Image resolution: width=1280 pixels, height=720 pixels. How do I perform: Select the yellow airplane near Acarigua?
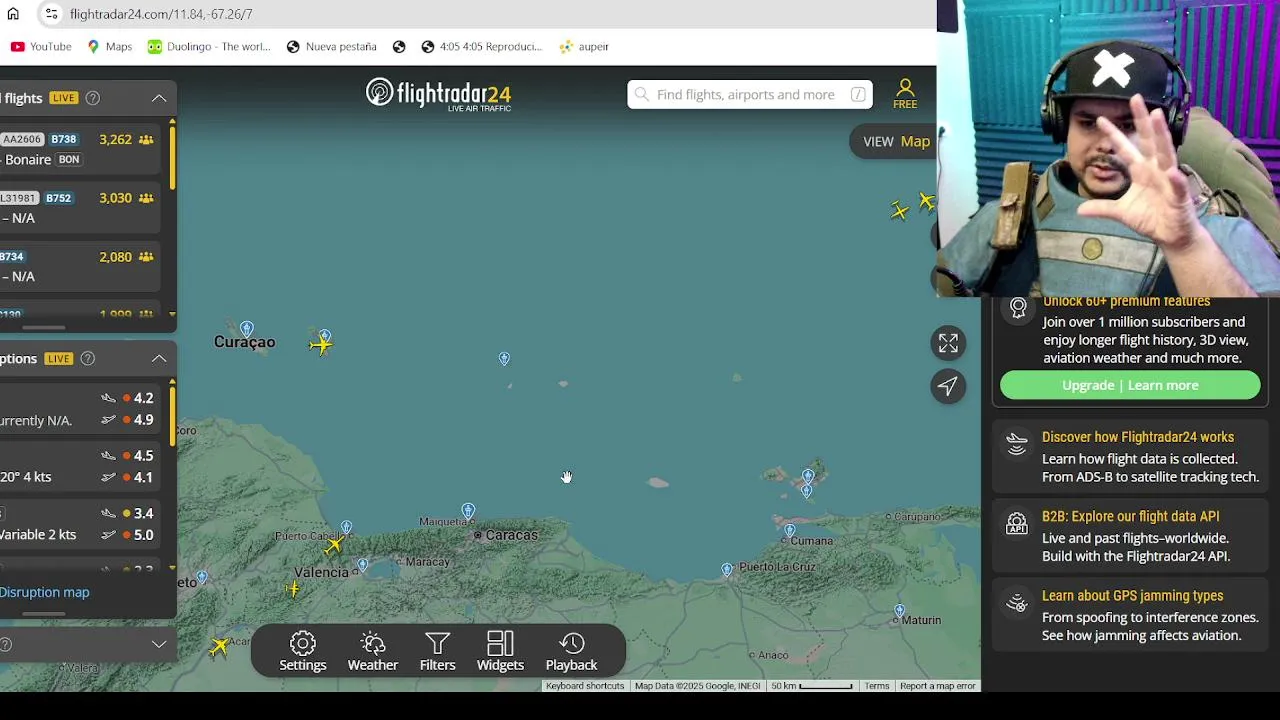click(x=219, y=647)
